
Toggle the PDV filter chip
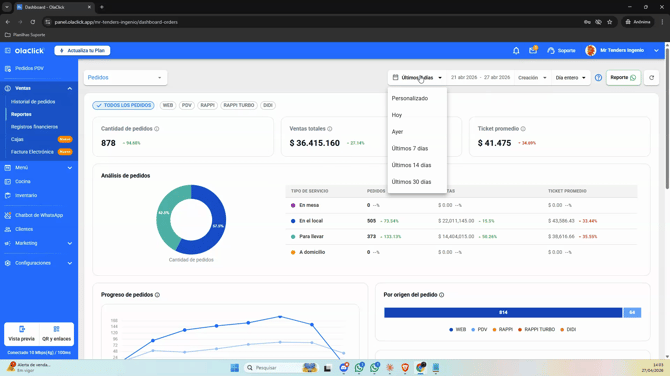[x=187, y=105]
